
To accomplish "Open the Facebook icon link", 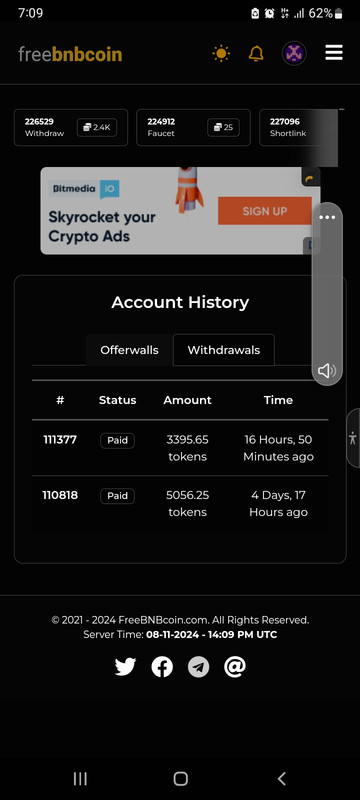I will click(162, 667).
